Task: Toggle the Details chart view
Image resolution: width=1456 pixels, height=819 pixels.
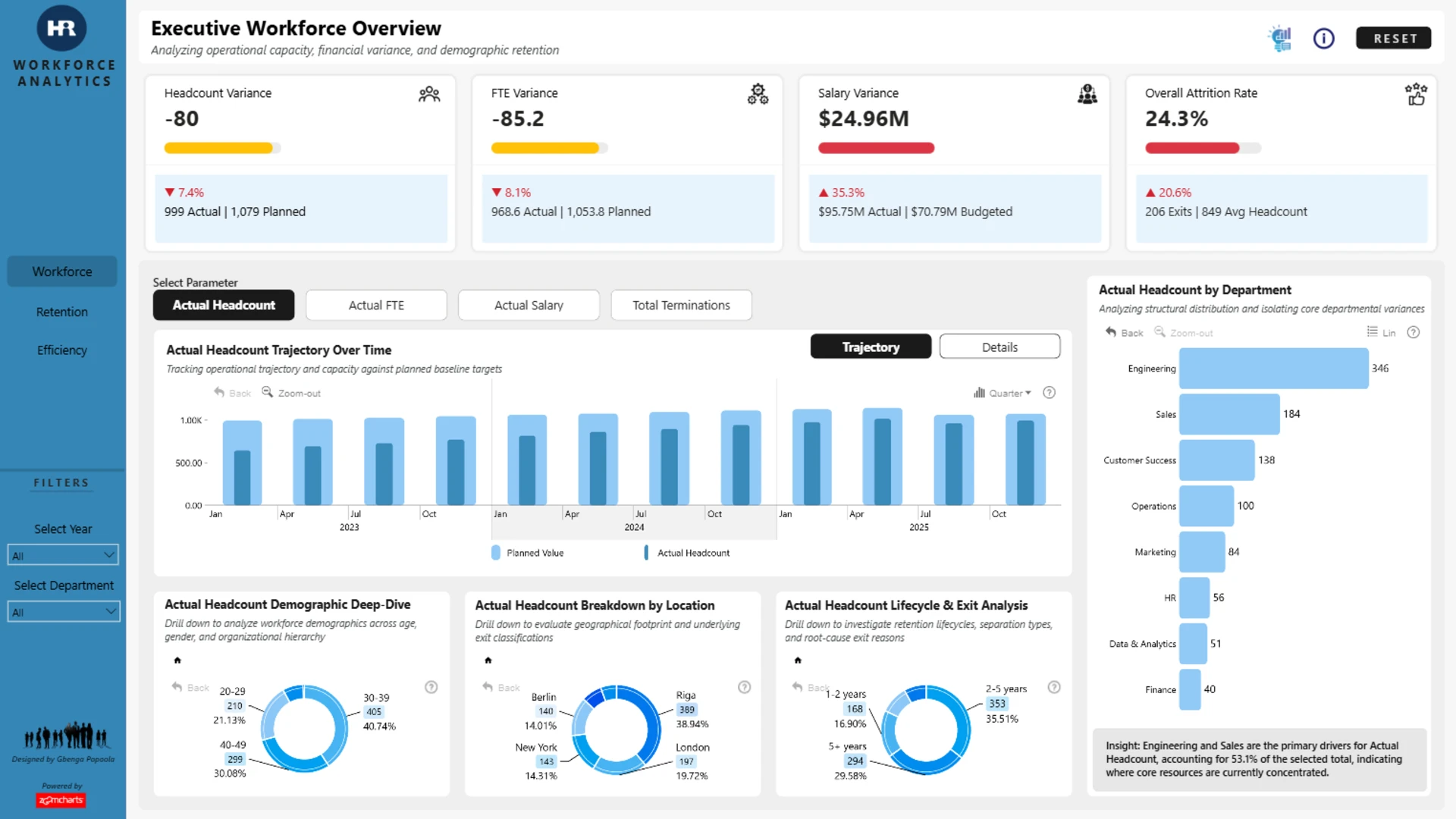Action: [999, 347]
